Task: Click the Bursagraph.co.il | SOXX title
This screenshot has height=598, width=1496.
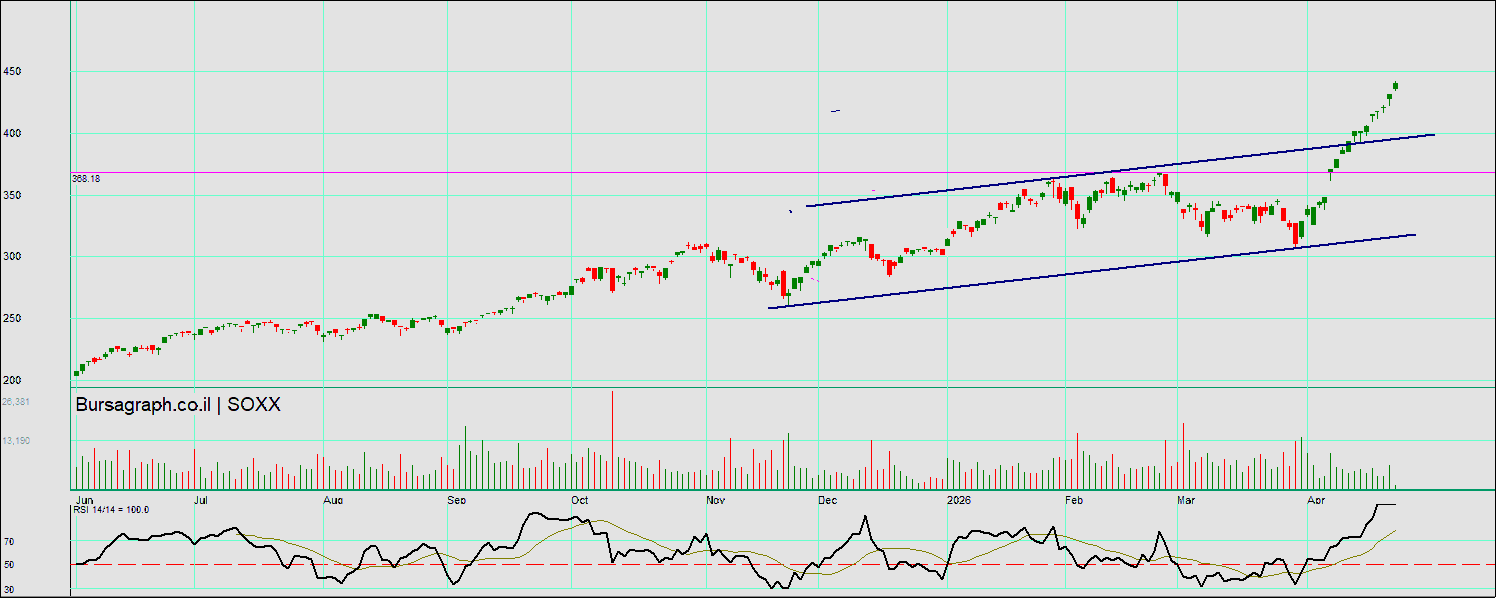Action: (x=178, y=405)
